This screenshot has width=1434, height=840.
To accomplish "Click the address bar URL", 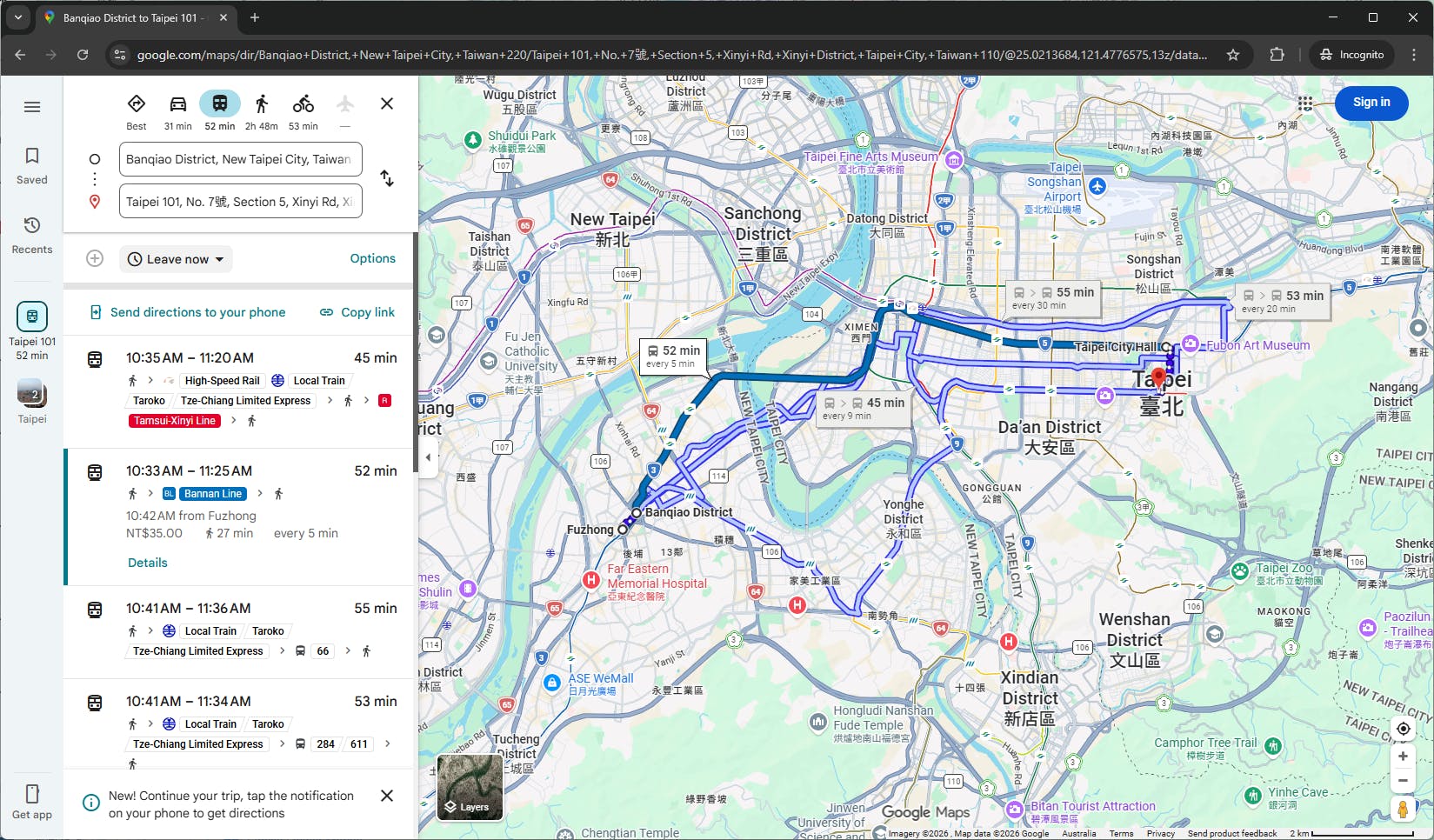I will 671,55.
